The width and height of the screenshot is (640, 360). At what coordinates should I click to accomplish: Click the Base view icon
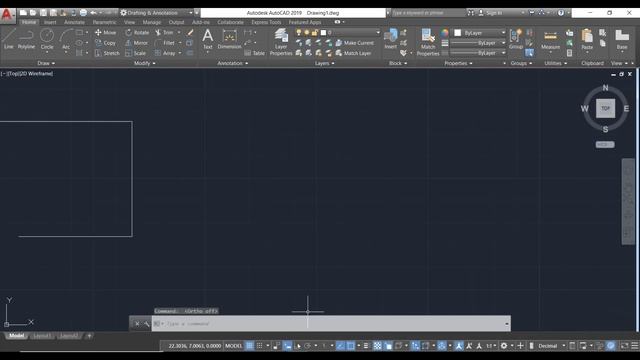pyautogui.click(x=622, y=39)
